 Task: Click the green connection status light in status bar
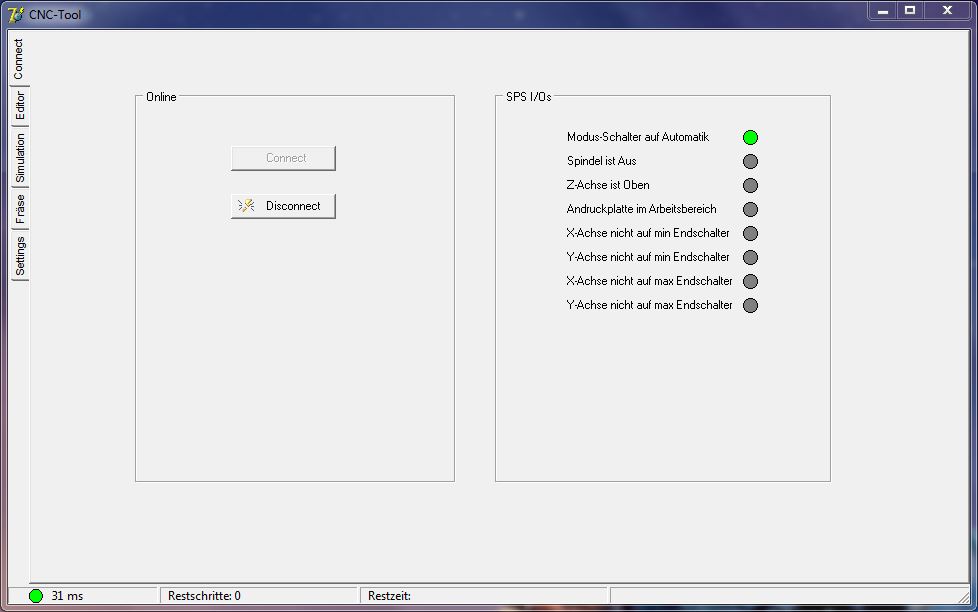point(36,596)
